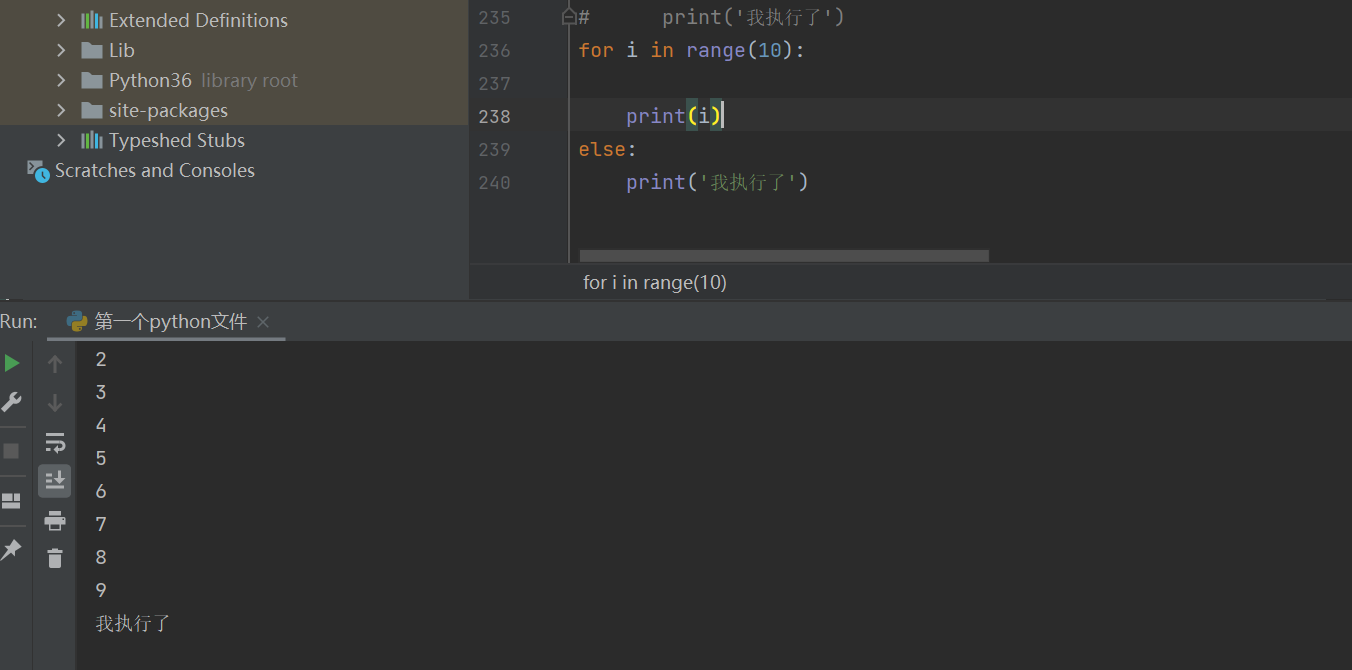Place cursor on 'for i in range(10):' line
The width and height of the screenshot is (1352, 670).
[x=691, y=50]
